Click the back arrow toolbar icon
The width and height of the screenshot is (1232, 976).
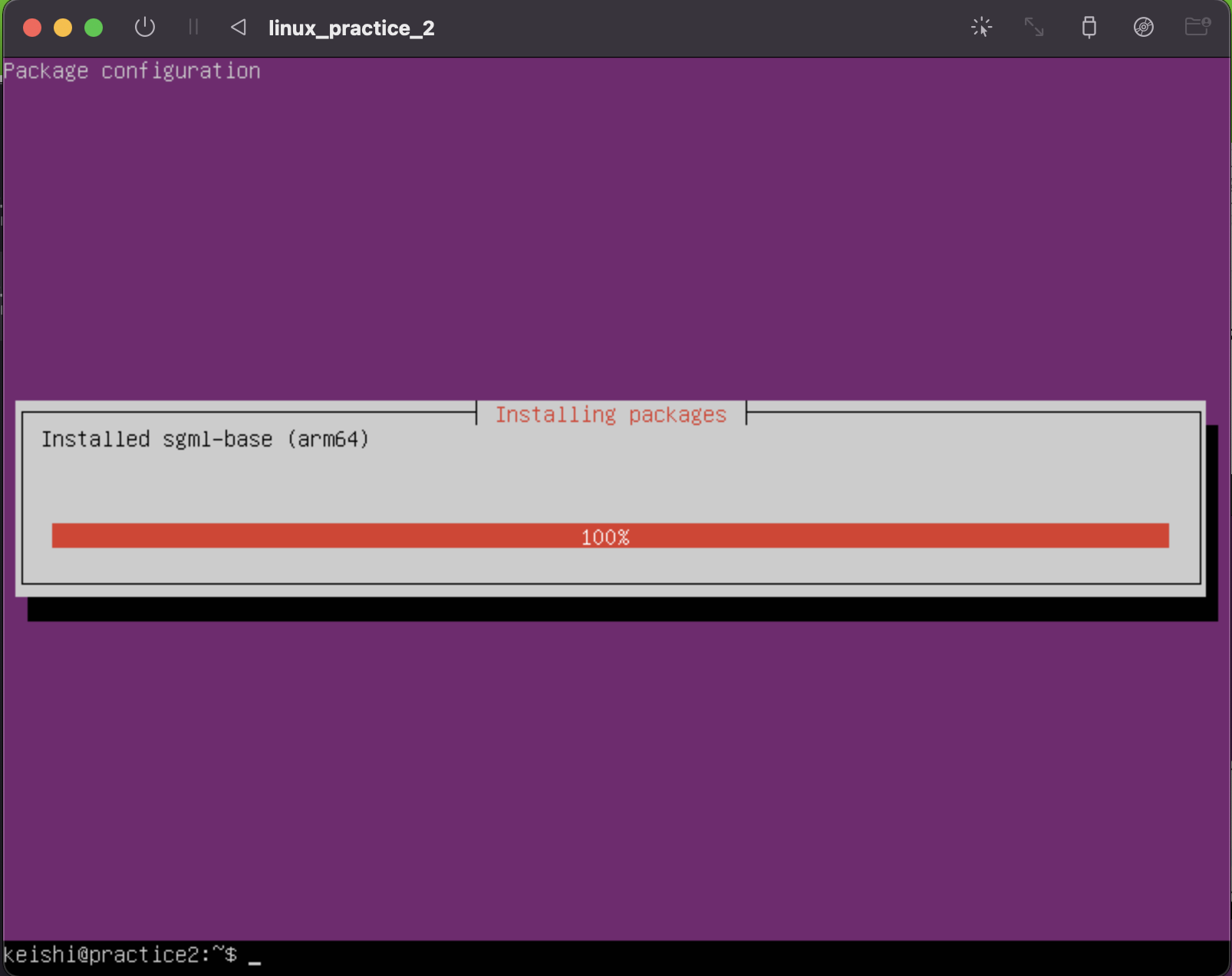coord(239,27)
